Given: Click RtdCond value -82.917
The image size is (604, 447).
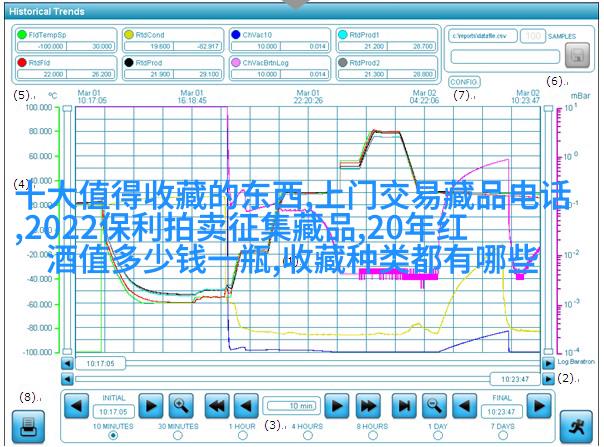Looking at the screenshot, I should [198, 46].
